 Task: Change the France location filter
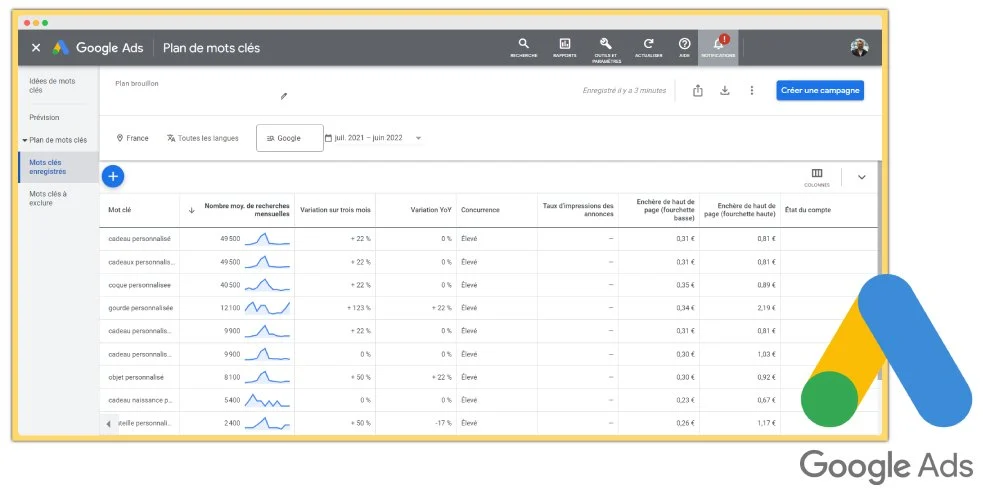[x=133, y=138]
